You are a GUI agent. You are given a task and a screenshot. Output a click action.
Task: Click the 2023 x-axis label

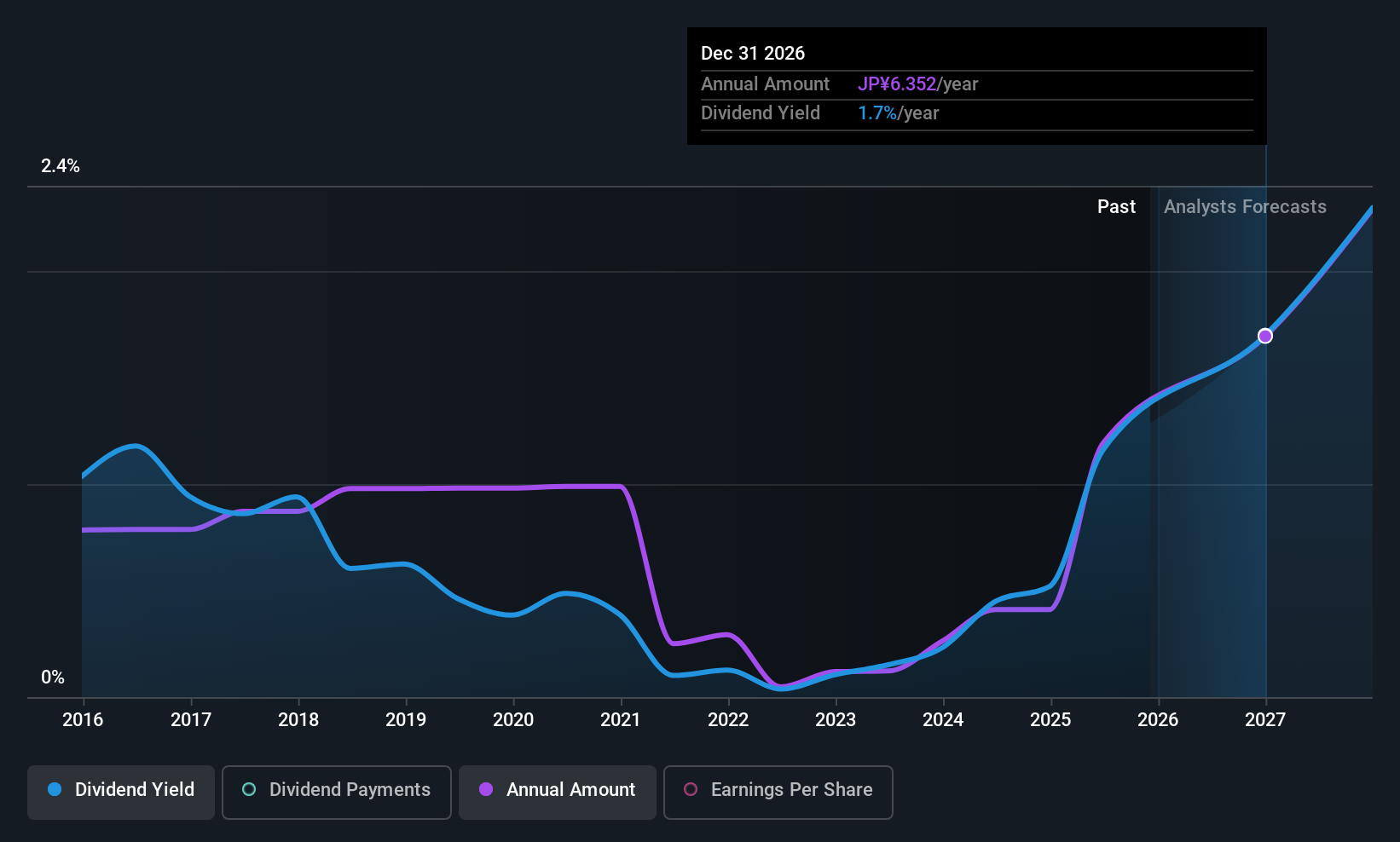[836, 720]
